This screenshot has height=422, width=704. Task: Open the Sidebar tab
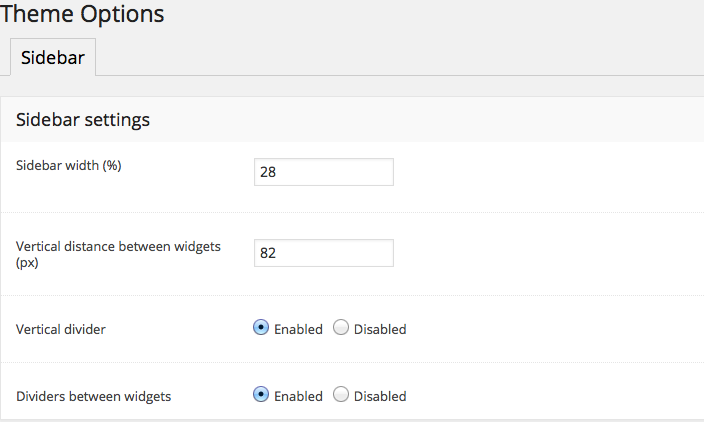click(x=53, y=58)
